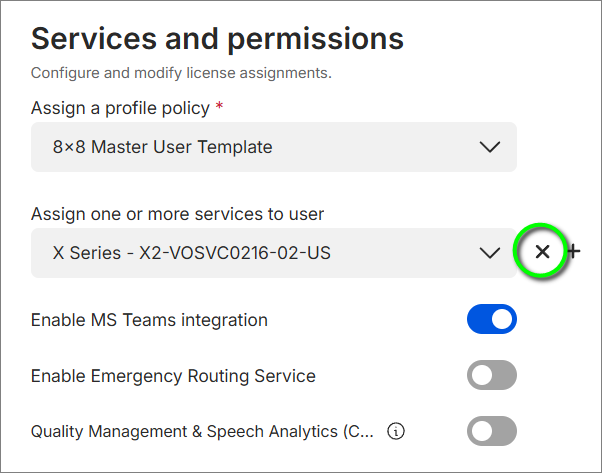Image resolution: width=602 pixels, height=473 pixels.
Task: Select the X Series - X2-VOSVC0216-02-US field
Action: click(x=260, y=253)
